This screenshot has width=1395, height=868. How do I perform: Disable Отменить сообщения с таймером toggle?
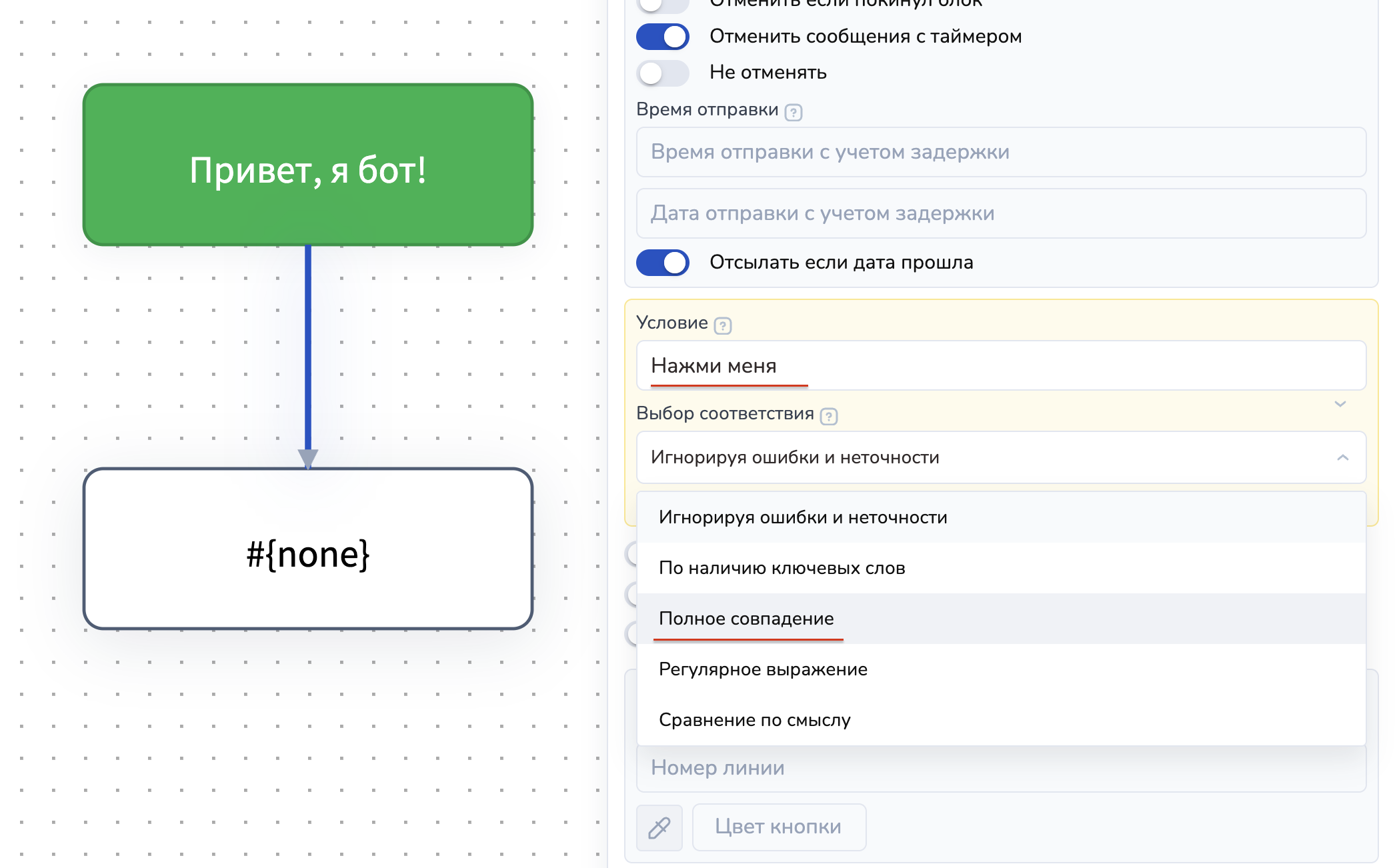[662, 37]
